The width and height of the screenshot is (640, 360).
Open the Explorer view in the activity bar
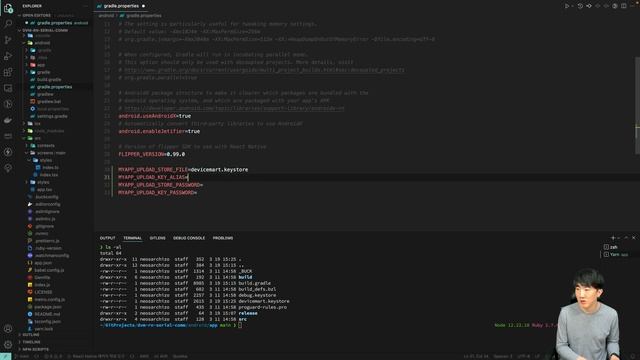8,8
